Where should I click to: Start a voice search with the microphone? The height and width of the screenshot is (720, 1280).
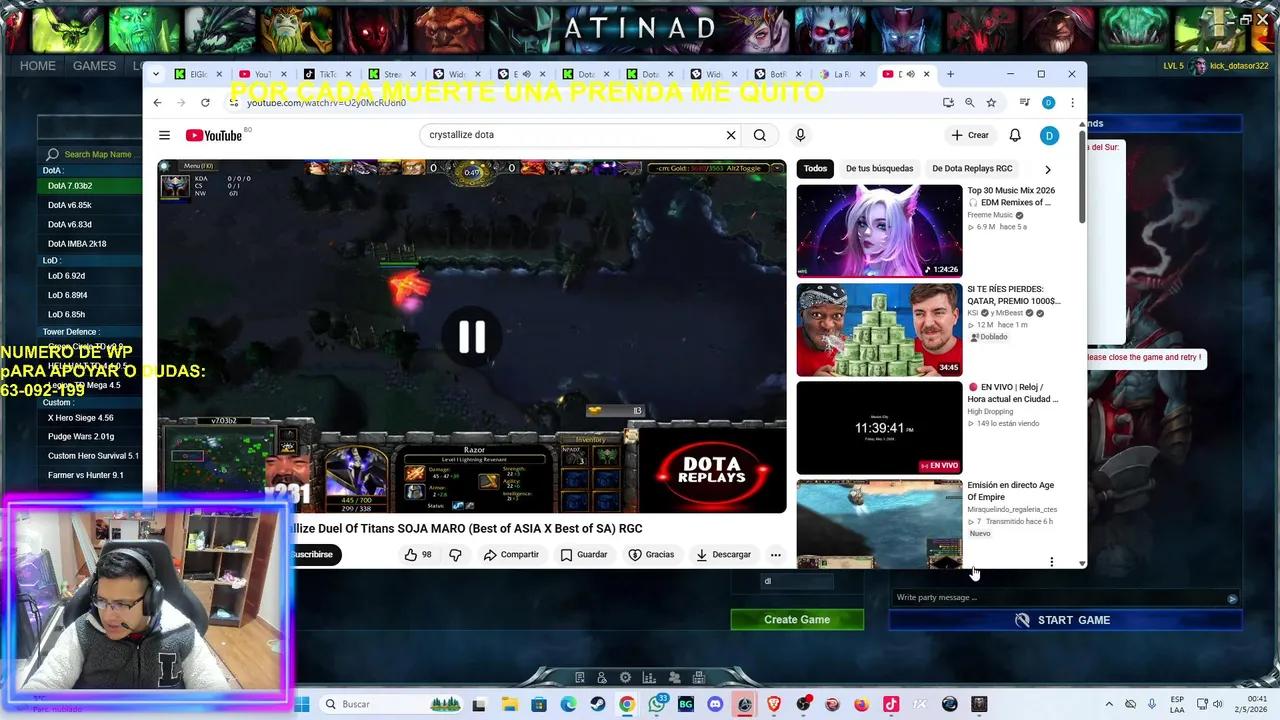[x=800, y=135]
